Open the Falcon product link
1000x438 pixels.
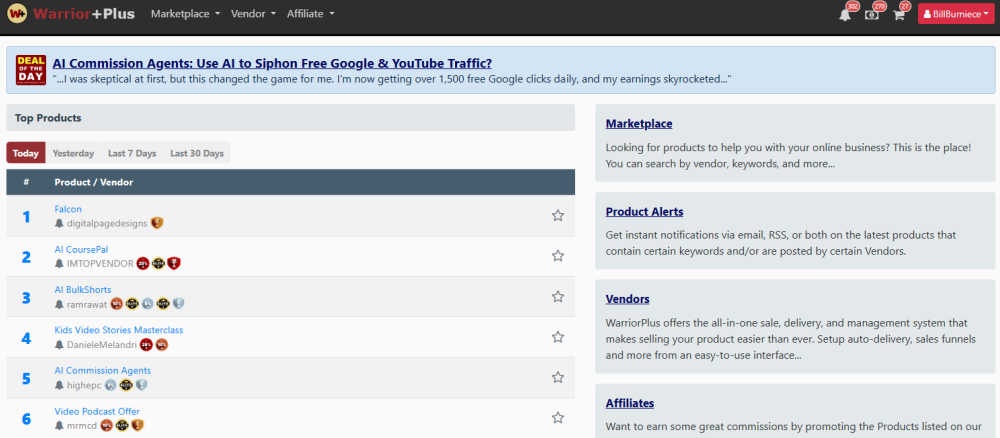(x=68, y=209)
